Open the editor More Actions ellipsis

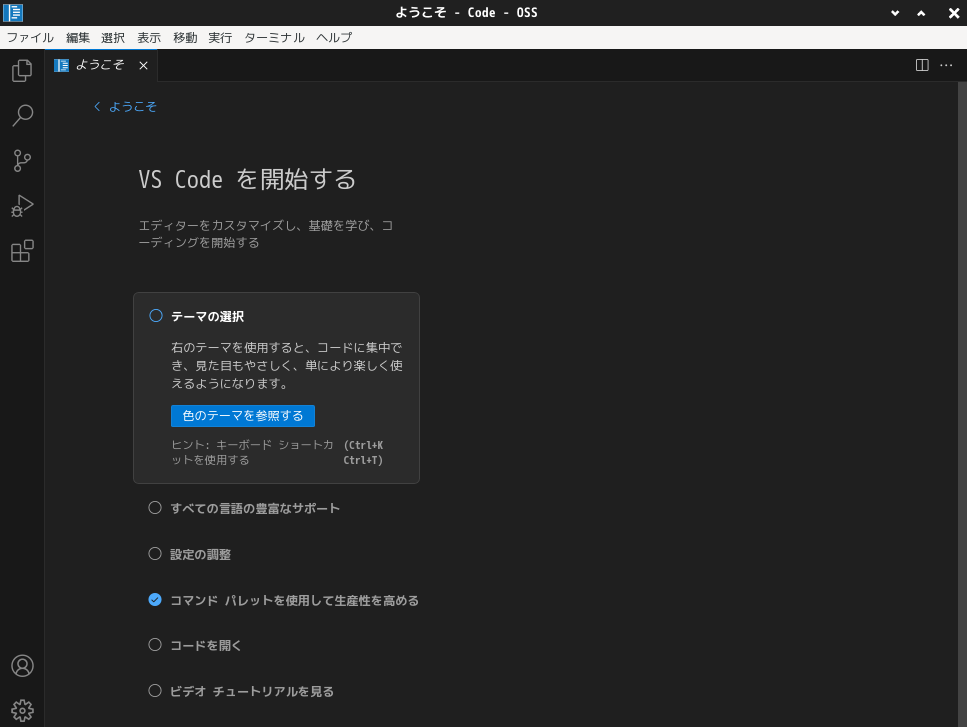point(946,65)
